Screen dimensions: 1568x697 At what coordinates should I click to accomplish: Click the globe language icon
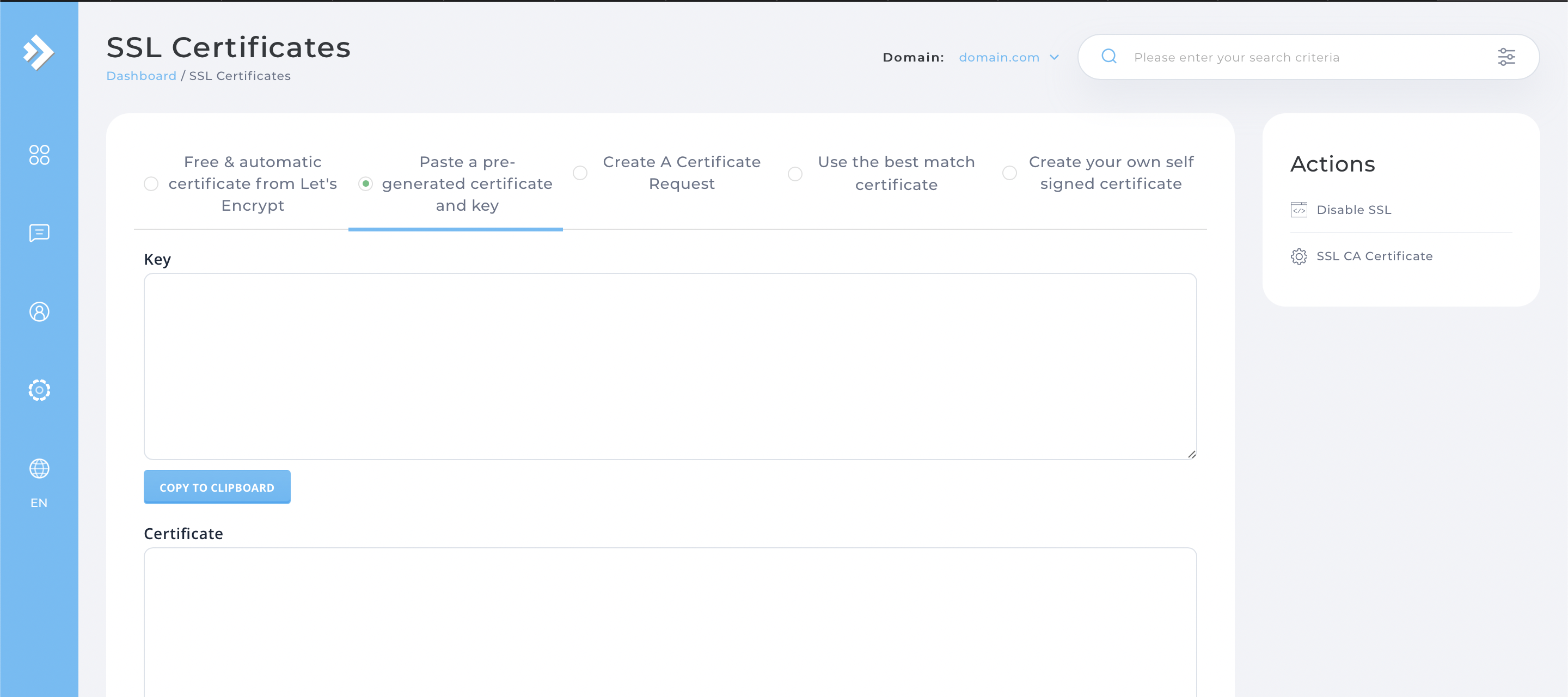click(x=39, y=468)
